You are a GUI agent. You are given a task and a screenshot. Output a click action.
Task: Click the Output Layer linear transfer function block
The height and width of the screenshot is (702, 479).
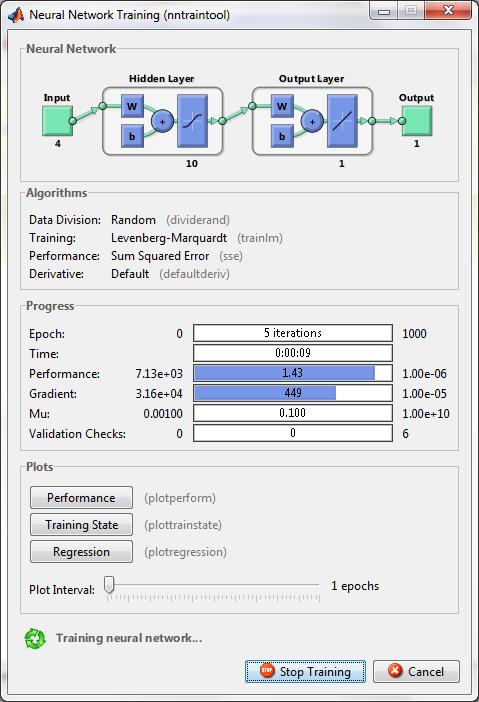pos(342,121)
